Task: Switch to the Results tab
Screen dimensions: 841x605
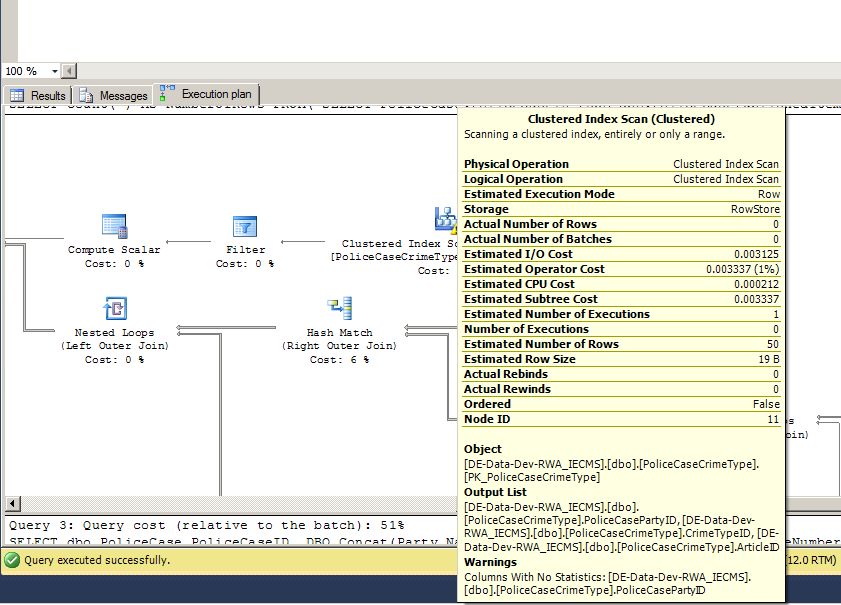Action: point(38,95)
